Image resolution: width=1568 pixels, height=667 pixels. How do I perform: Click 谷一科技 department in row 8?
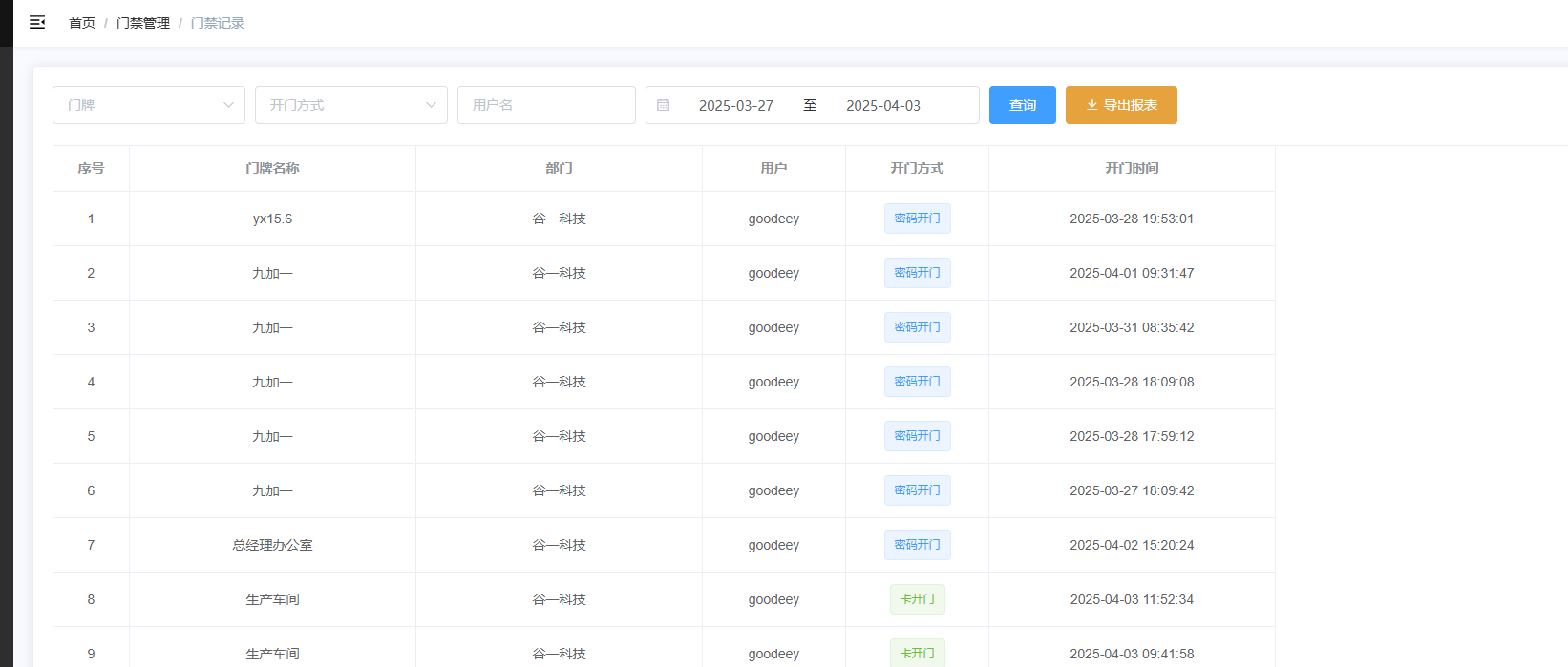click(x=559, y=599)
